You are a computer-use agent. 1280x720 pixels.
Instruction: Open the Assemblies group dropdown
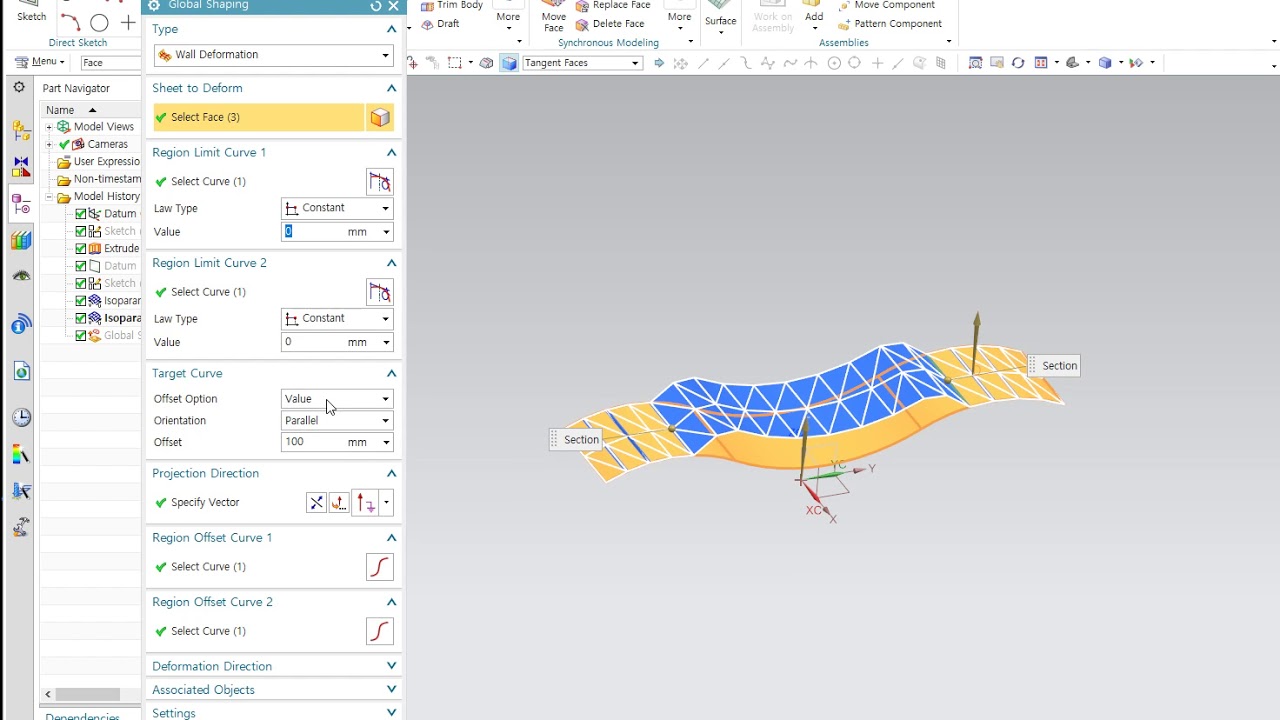pos(949,42)
